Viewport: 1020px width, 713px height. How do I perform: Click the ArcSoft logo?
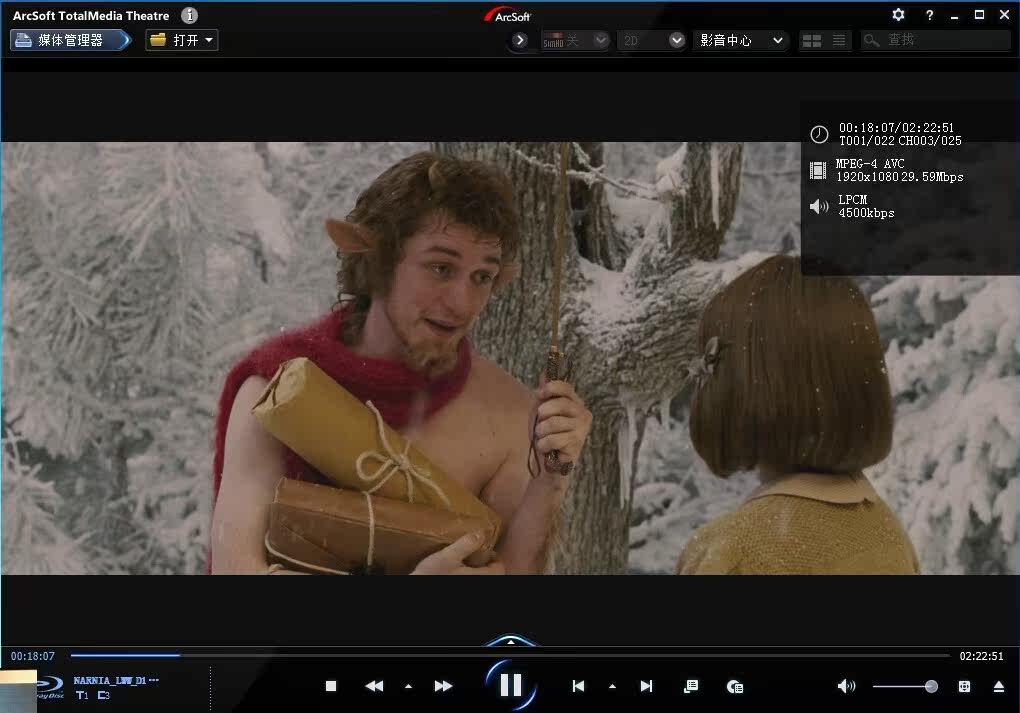pos(508,15)
